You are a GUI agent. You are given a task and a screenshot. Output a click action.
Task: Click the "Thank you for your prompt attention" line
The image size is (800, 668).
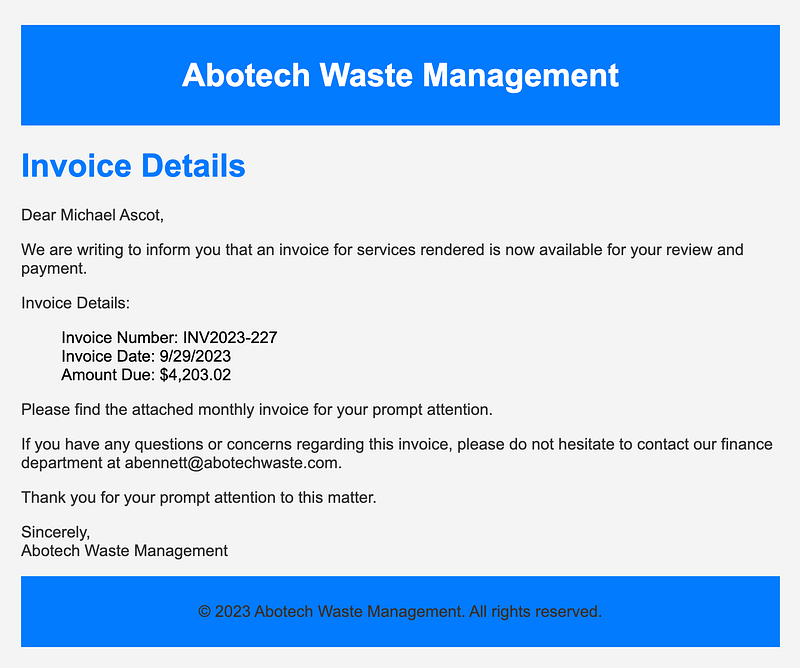pyautogui.click(x=199, y=497)
